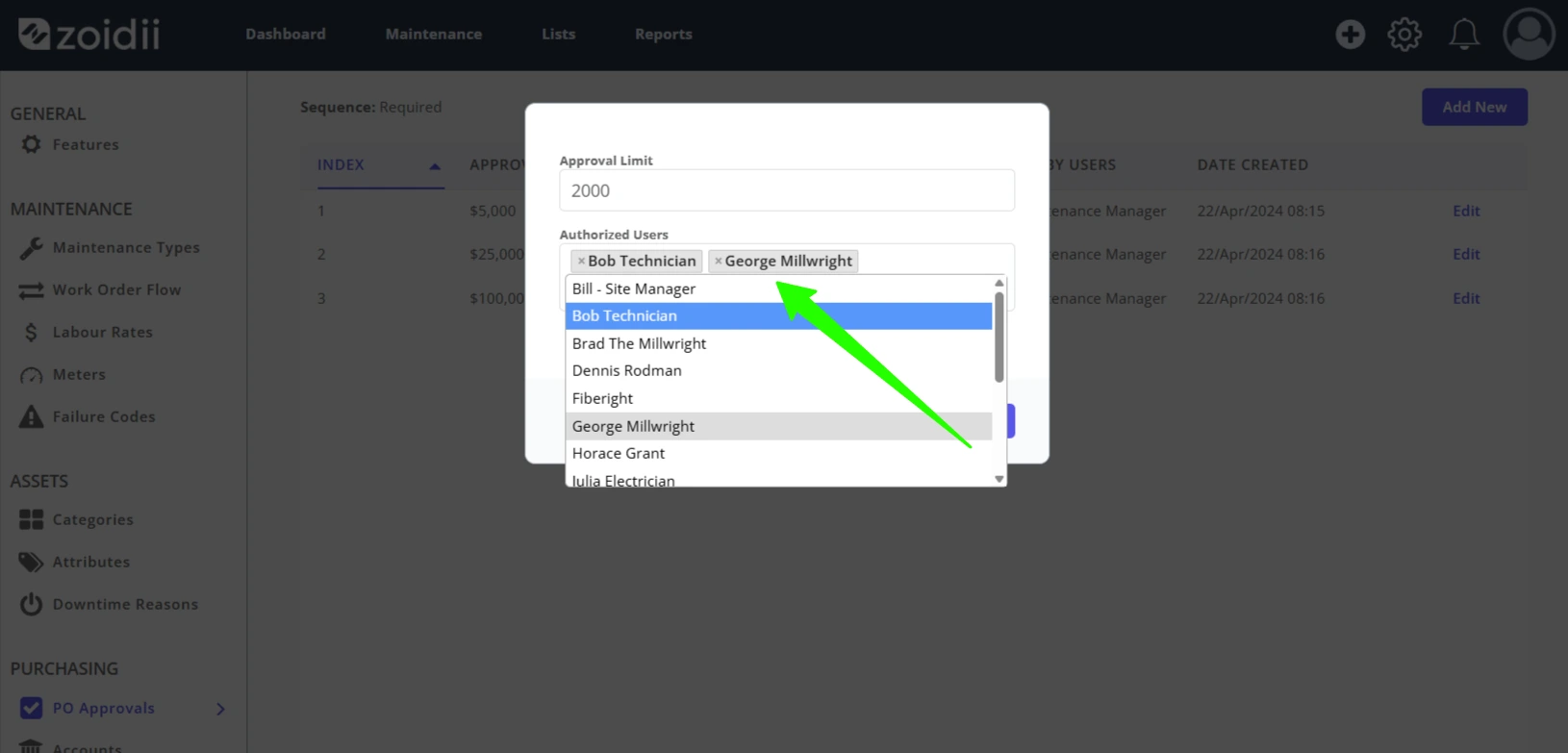Select Fiberight from the user list
The height and width of the screenshot is (753, 1568).
pyautogui.click(x=778, y=398)
